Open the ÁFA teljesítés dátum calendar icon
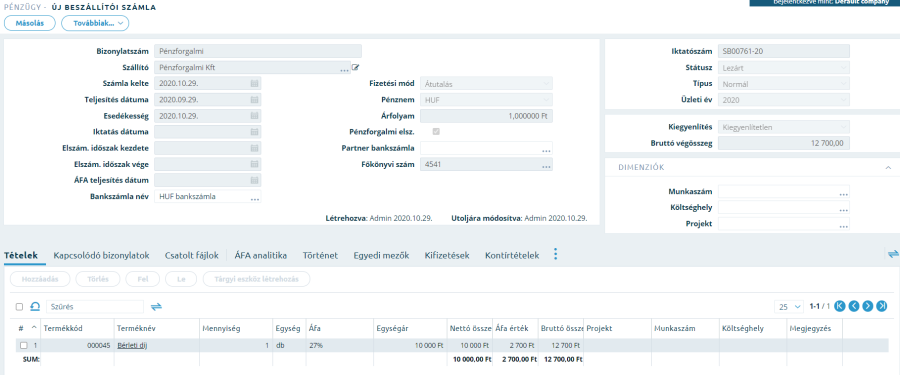 pyautogui.click(x=254, y=180)
